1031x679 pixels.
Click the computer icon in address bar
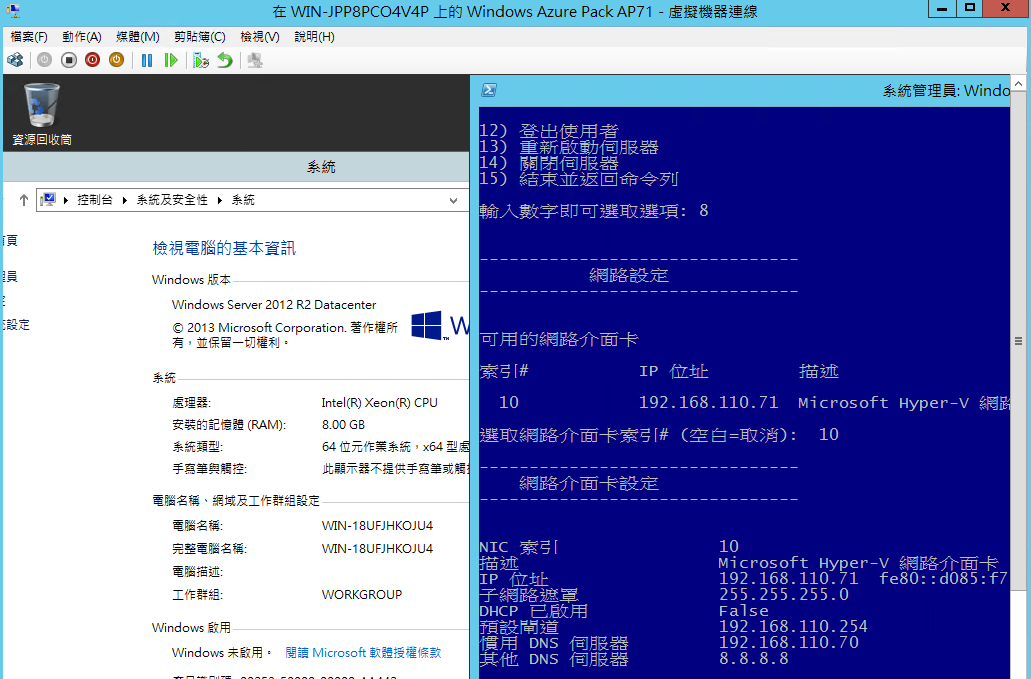pos(47,199)
